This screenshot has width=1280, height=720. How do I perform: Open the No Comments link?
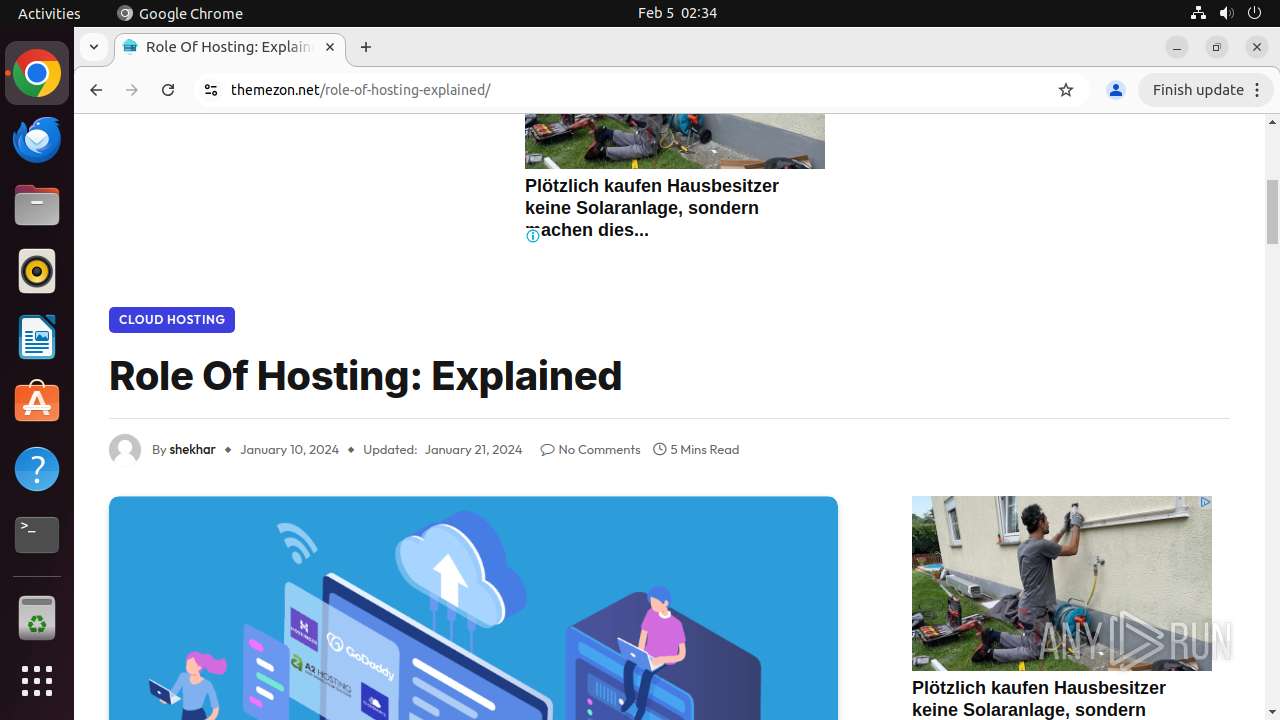coord(599,450)
